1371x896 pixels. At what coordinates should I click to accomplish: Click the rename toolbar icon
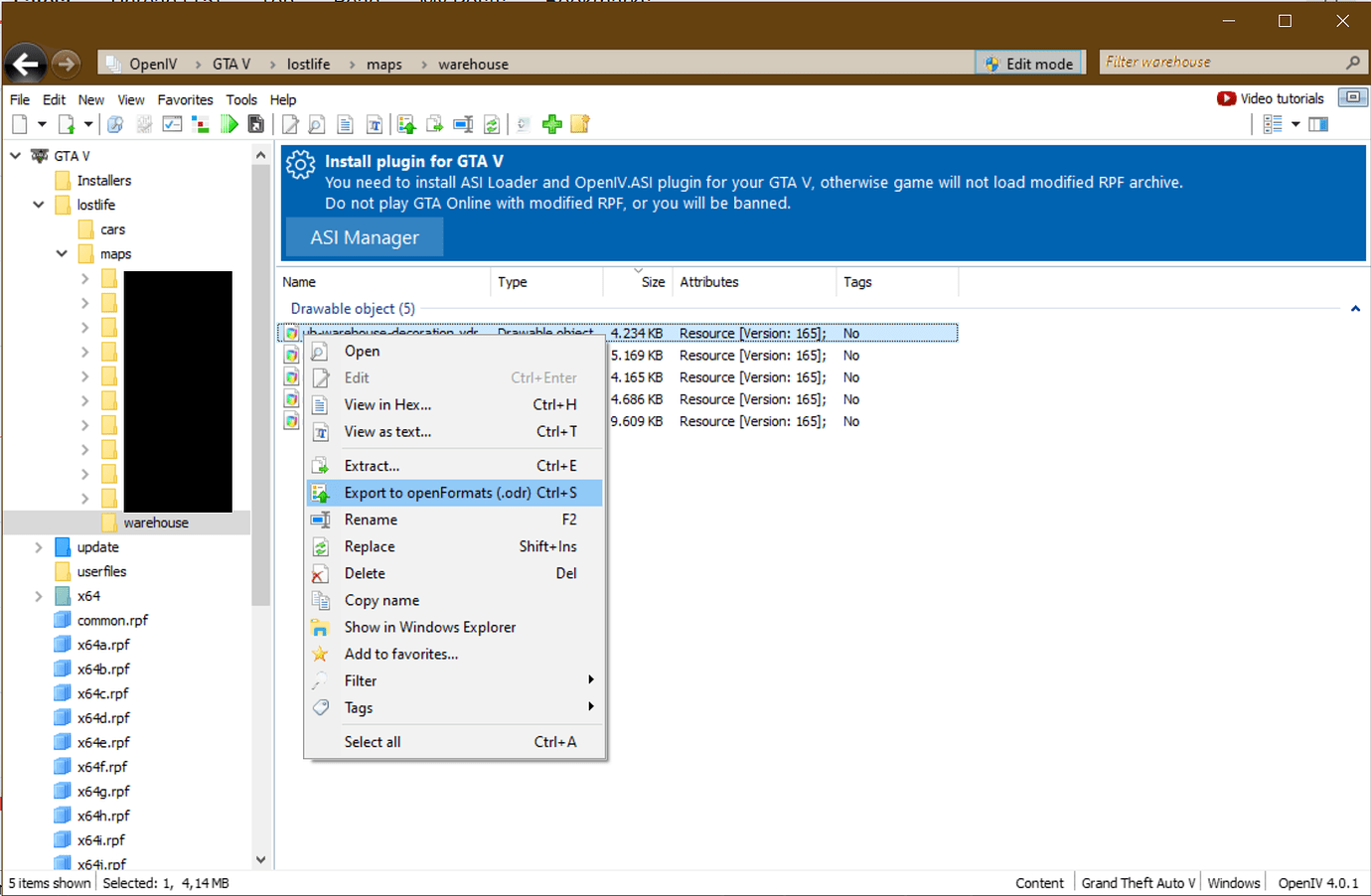(463, 124)
